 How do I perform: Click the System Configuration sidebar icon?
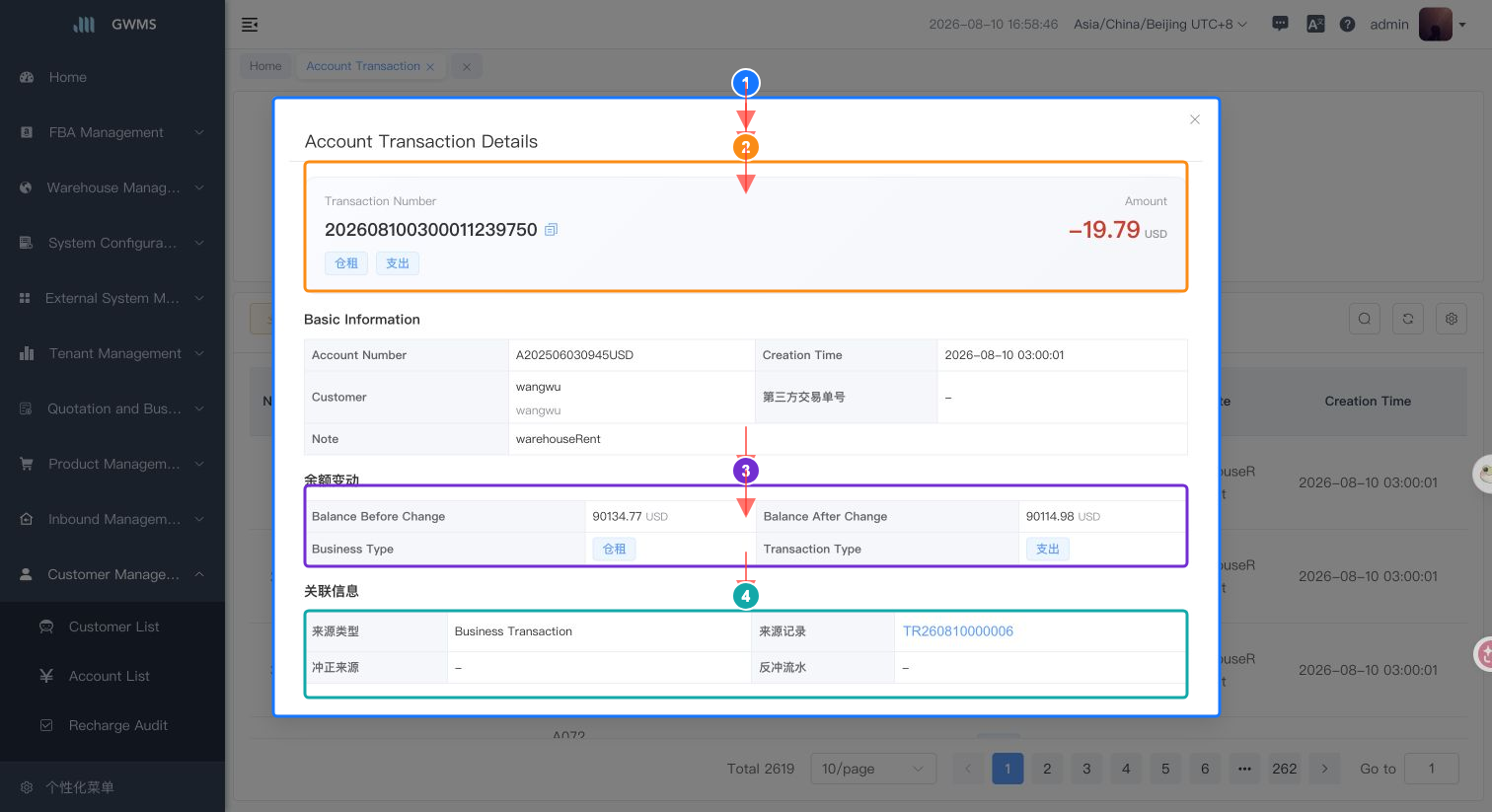click(x=26, y=243)
